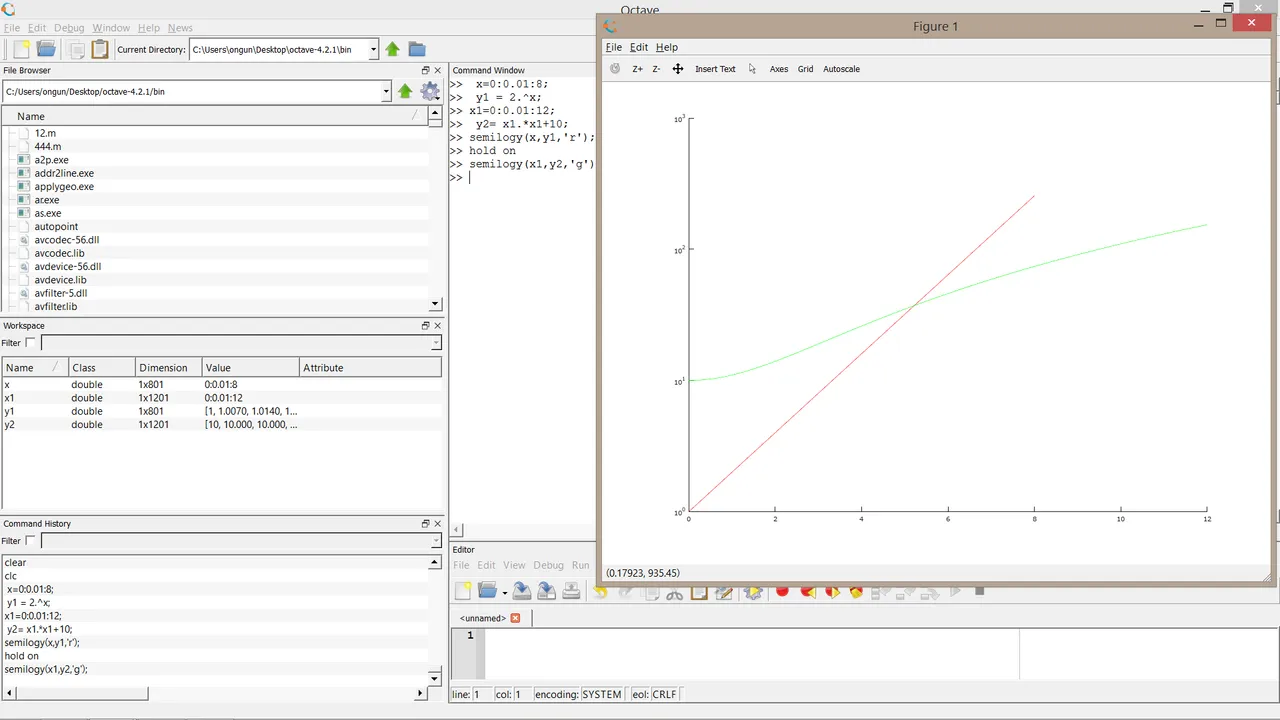Expand the Command History filter dropdown
The image size is (1280, 720).
point(436,541)
